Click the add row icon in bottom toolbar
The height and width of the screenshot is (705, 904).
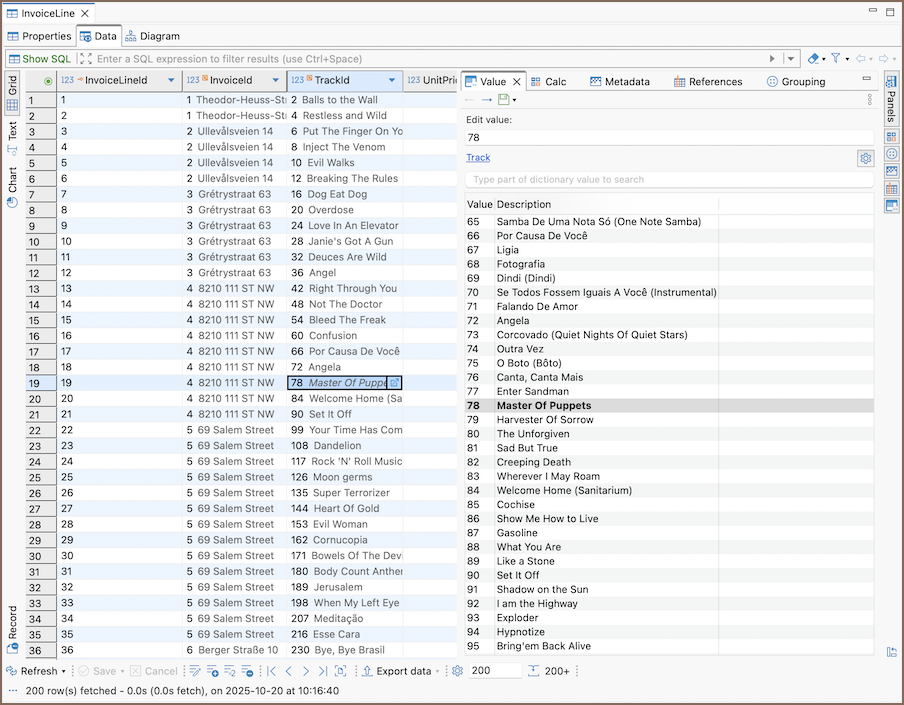tap(212, 671)
